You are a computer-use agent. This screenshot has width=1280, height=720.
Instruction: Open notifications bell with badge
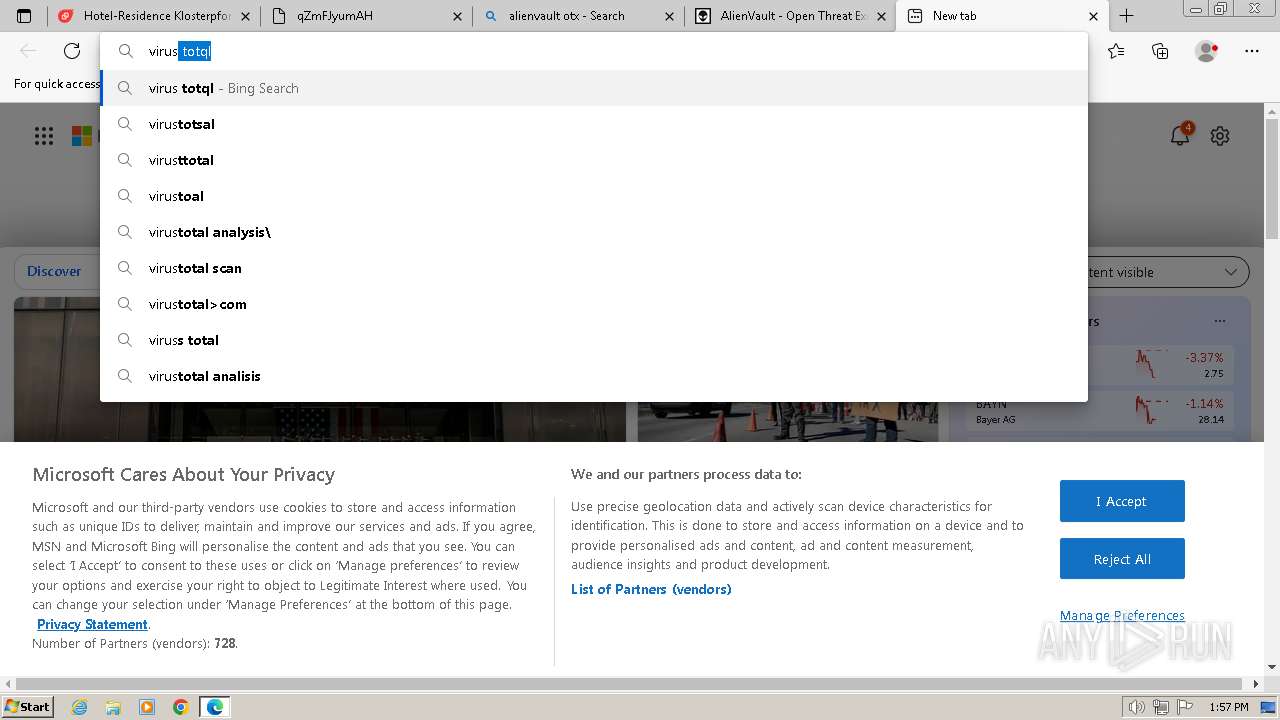1181,135
